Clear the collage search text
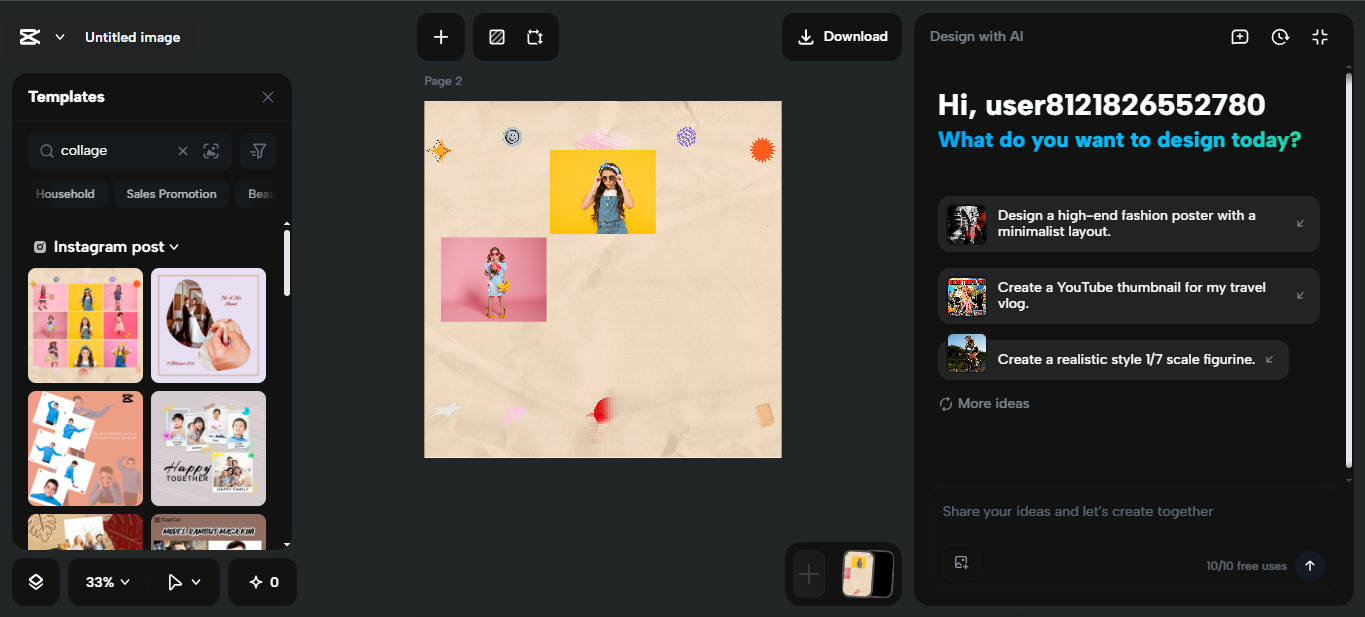Image resolution: width=1365 pixels, height=617 pixels. point(183,151)
